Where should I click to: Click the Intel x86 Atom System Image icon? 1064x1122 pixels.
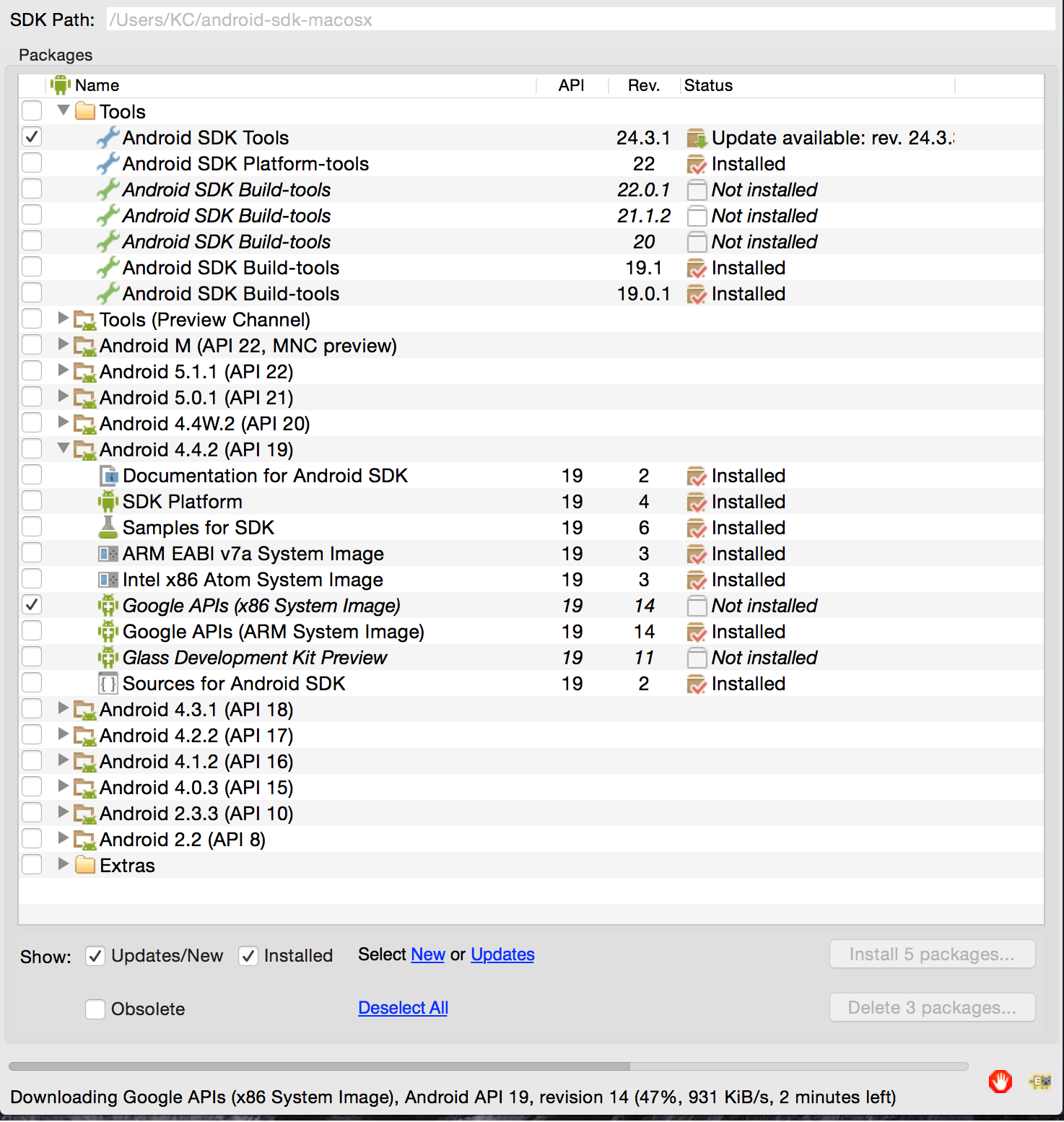pyautogui.click(x=108, y=580)
